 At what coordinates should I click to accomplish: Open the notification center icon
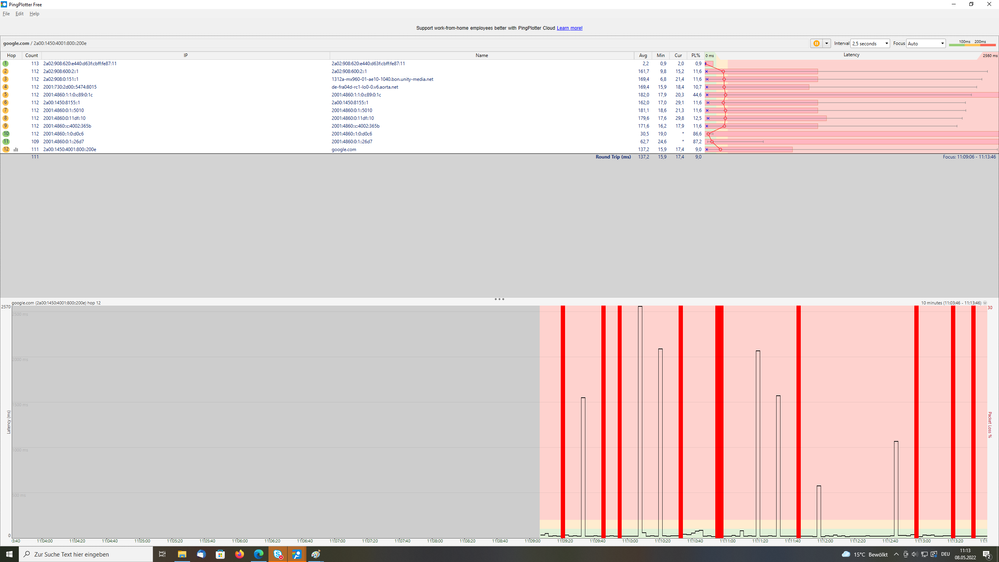click(x=986, y=554)
